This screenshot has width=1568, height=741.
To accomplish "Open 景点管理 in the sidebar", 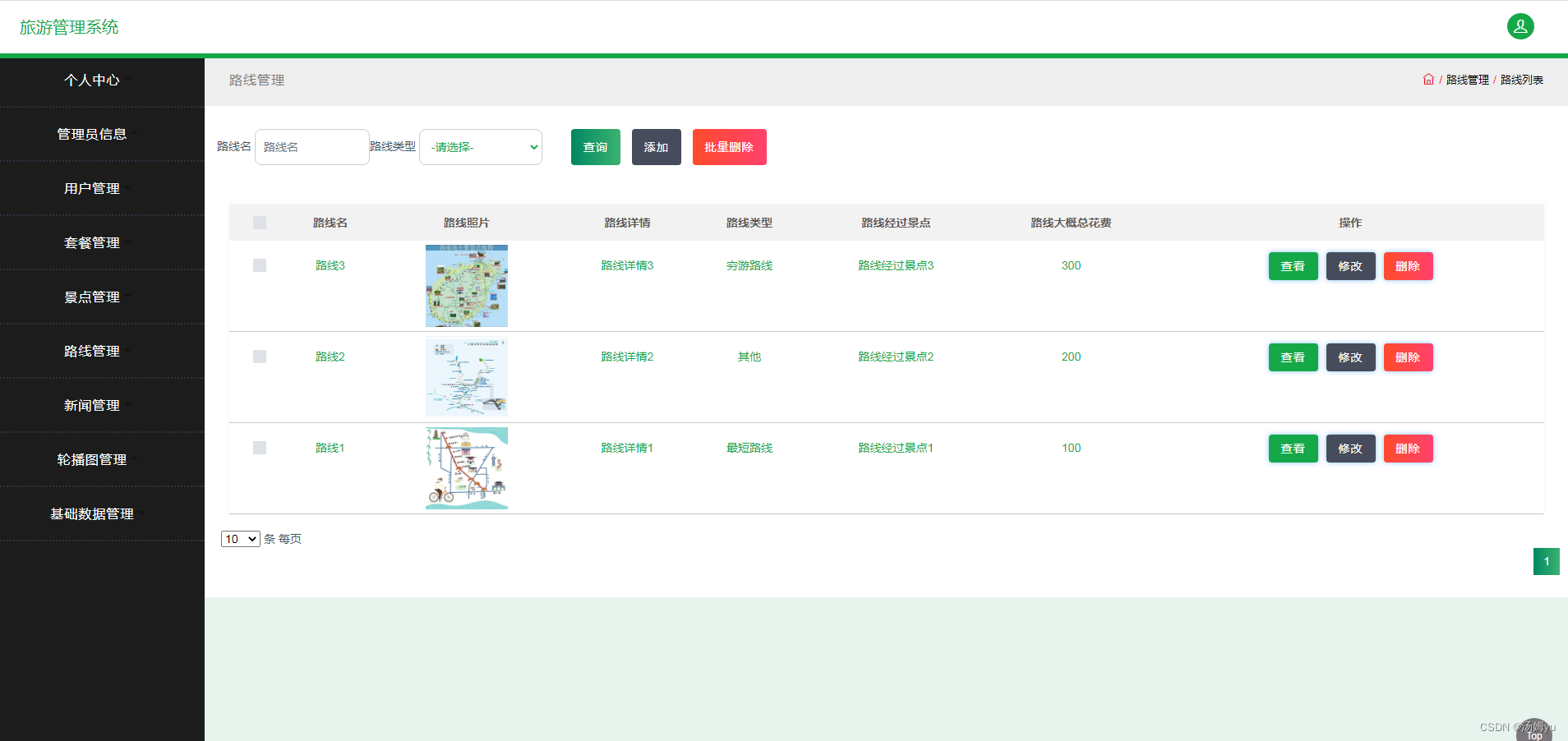I will click(x=92, y=297).
